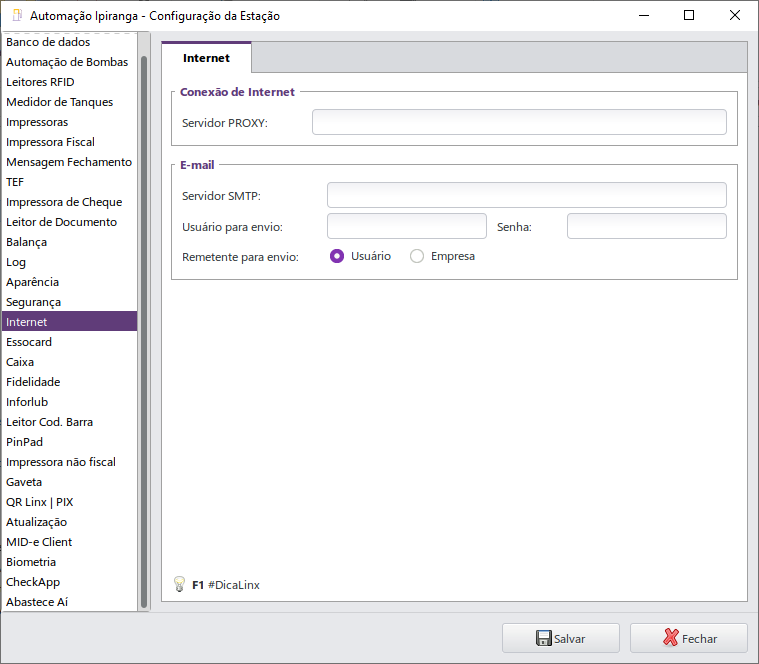Click the F1 #DicaLinx hint text
This screenshot has height=664, width=759.
click(x=226, y=585)
